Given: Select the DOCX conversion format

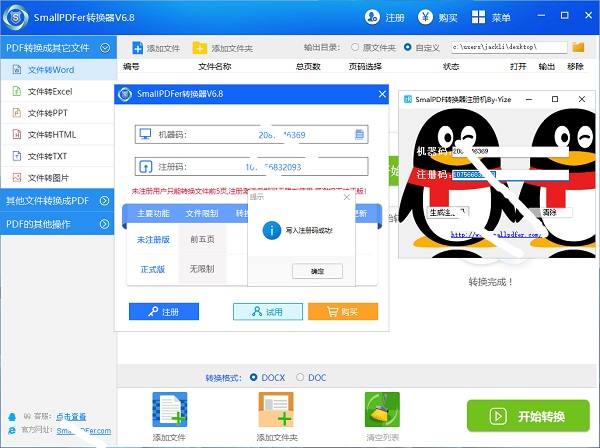Looking at the screenshot, I should pyautogui.click(x=253, y=377).
